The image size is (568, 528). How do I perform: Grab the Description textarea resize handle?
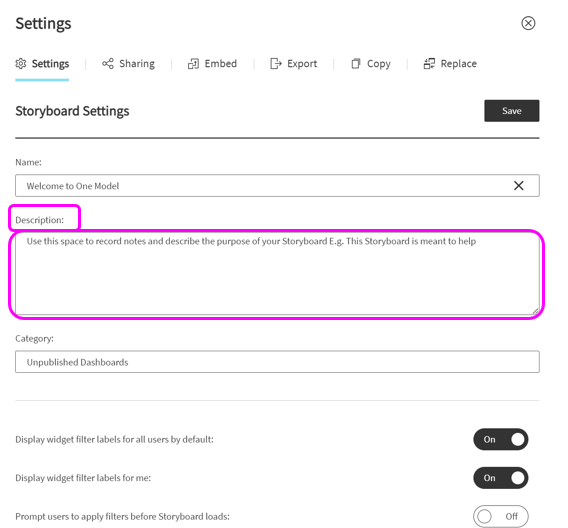click(x=535, y=311)
